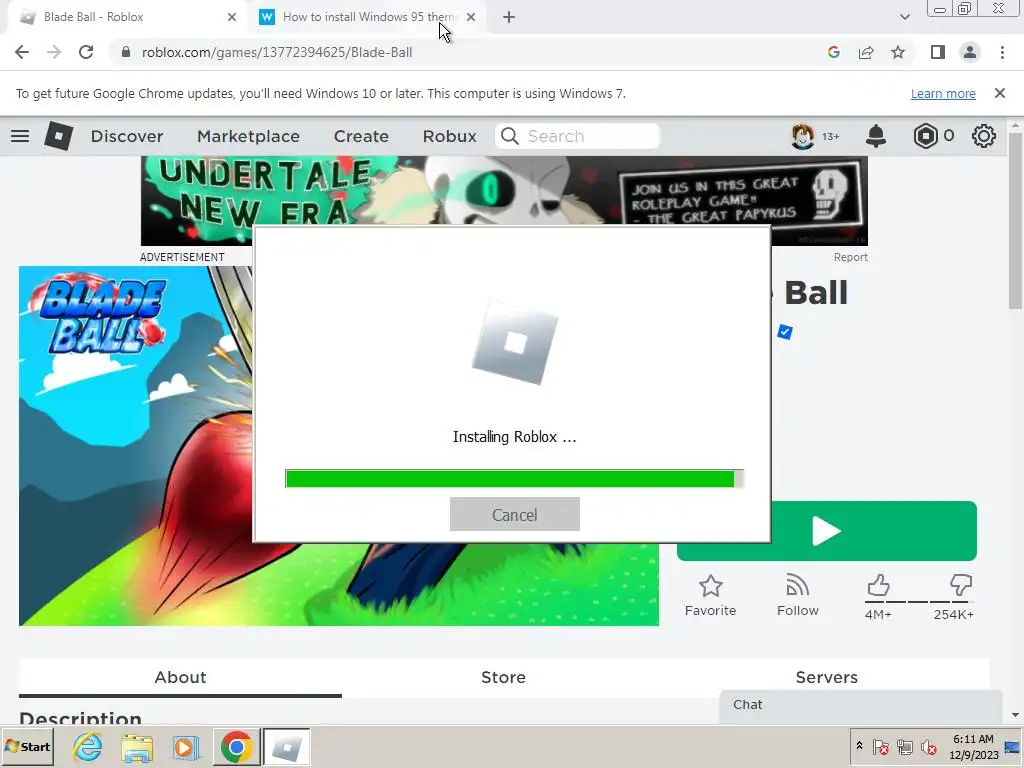Open the Robux menu item

tap(449, 136)
